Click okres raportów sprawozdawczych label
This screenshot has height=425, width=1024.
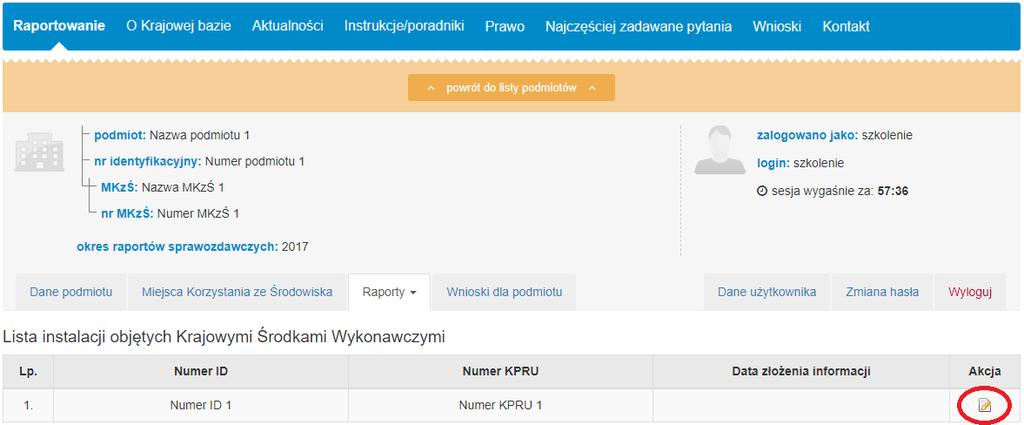tap(178, 247)
